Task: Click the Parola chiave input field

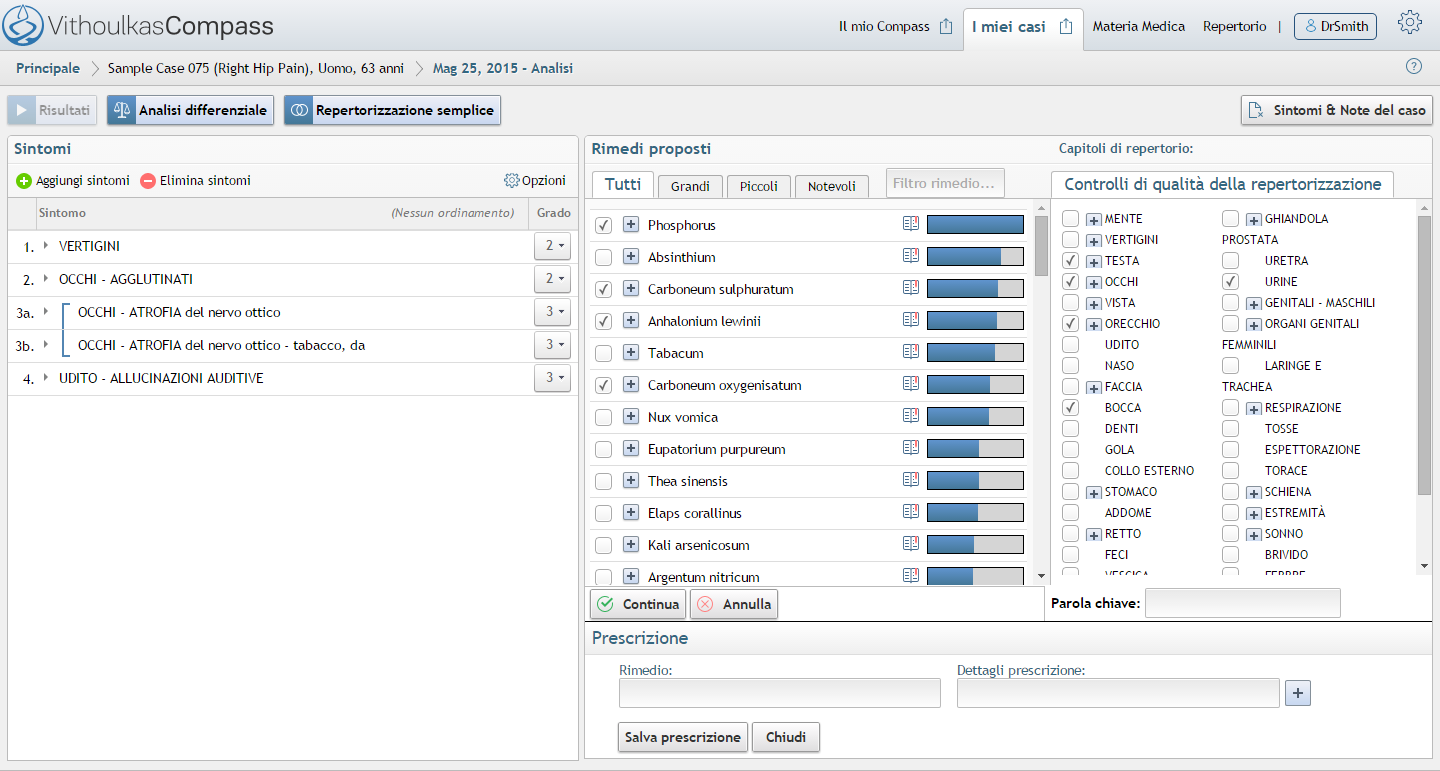Action: [x=1243, y=603]
